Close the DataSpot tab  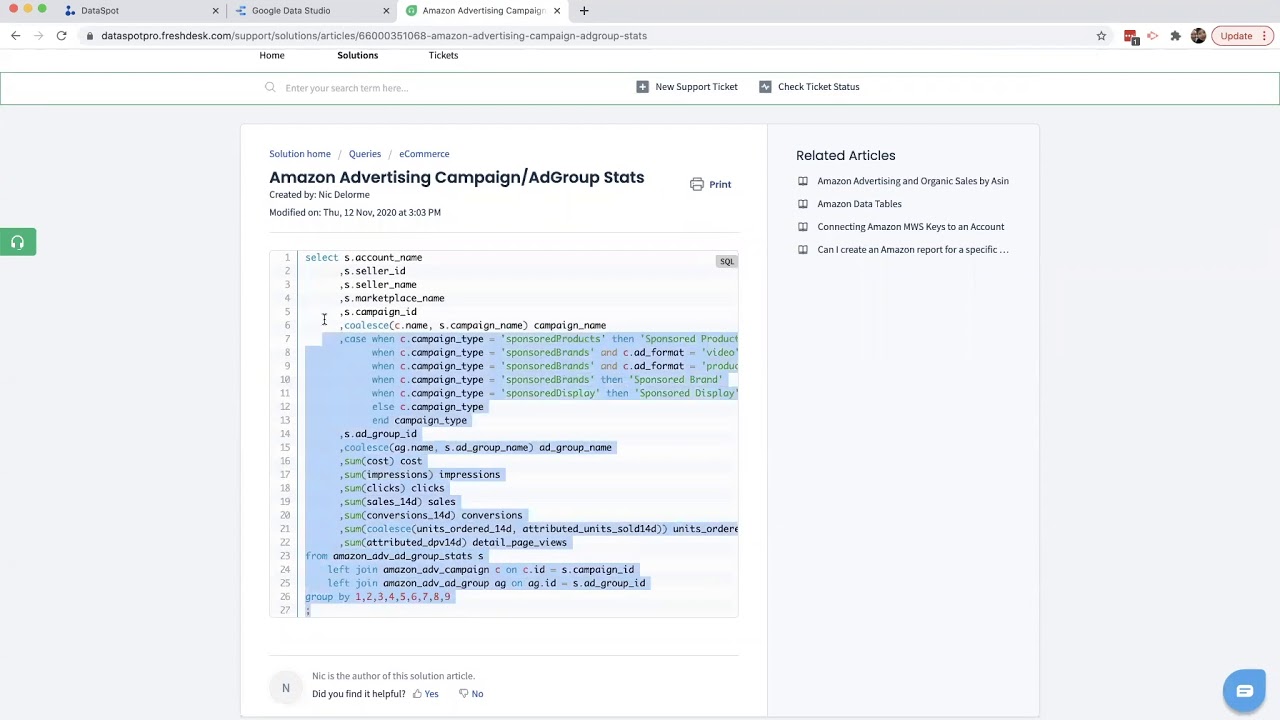(215, 11)
